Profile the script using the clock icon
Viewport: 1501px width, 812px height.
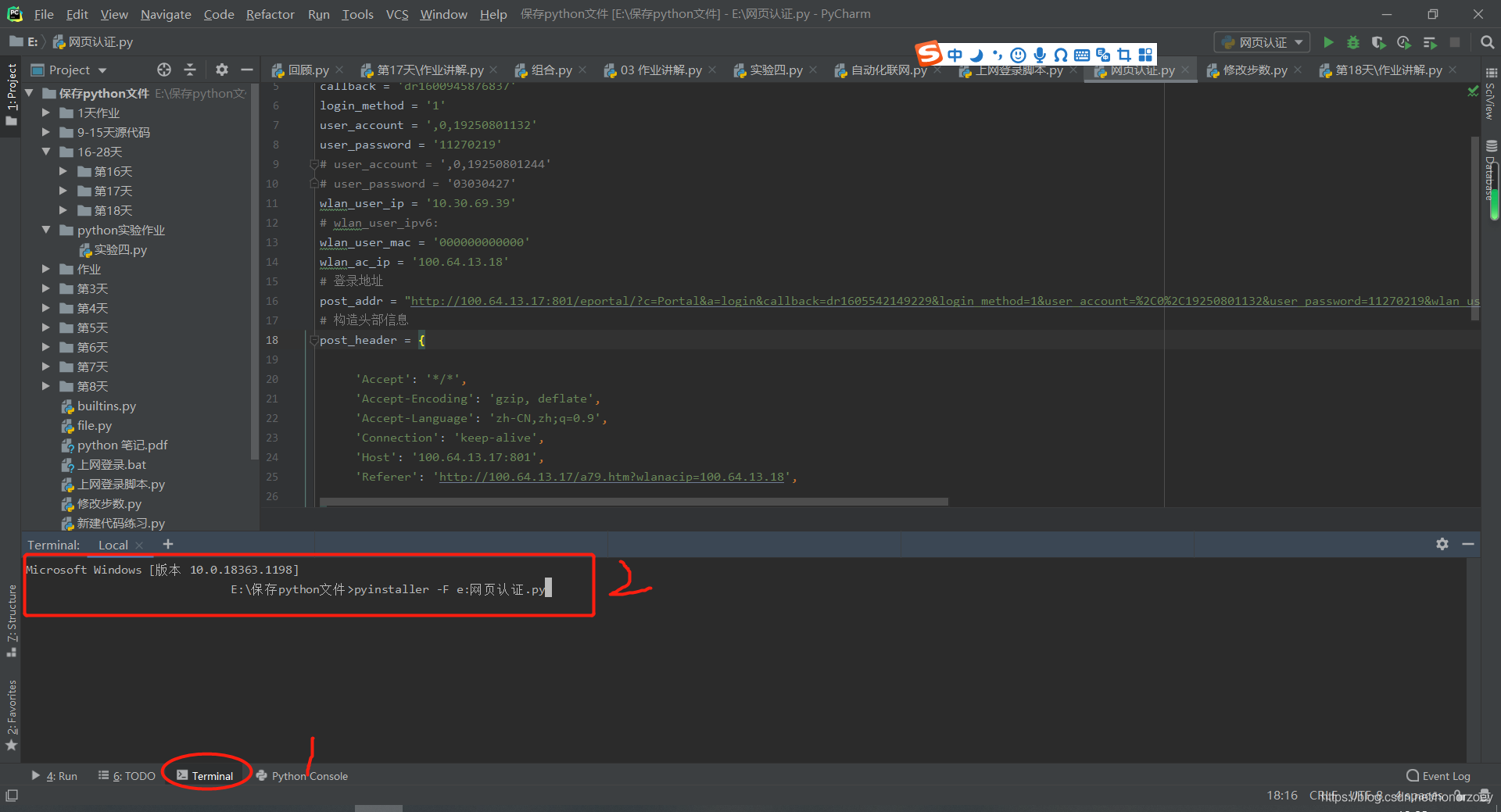point(1403,42)
